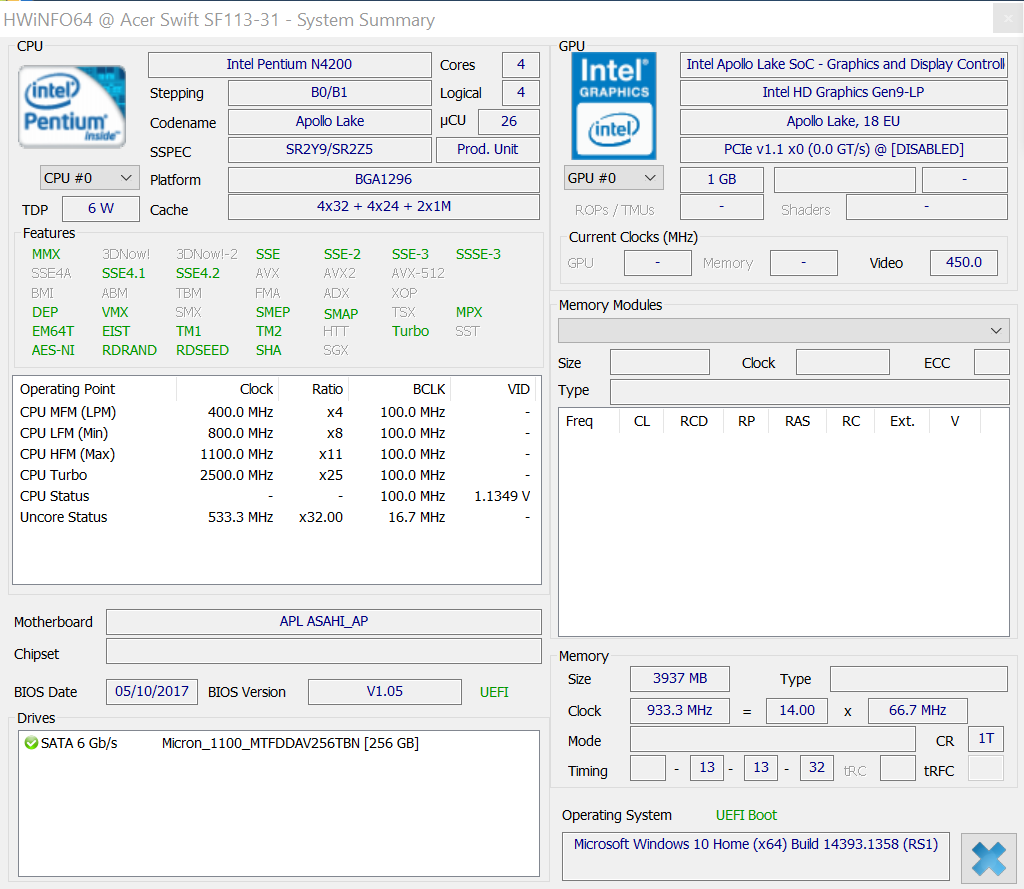
Task: Click the MMX feature label
Action: click(46, 254)
